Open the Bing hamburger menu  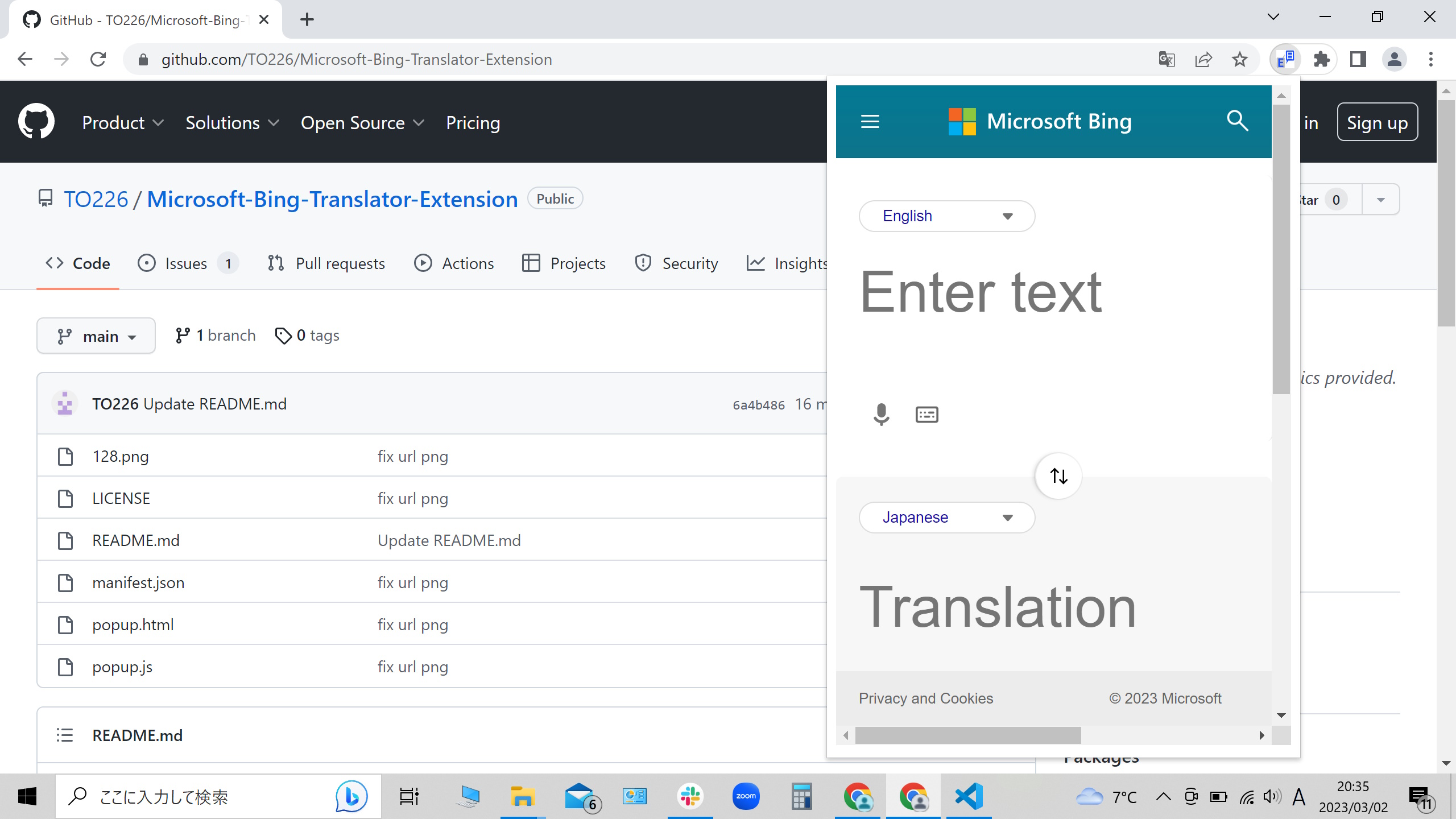tap(870, 122)
